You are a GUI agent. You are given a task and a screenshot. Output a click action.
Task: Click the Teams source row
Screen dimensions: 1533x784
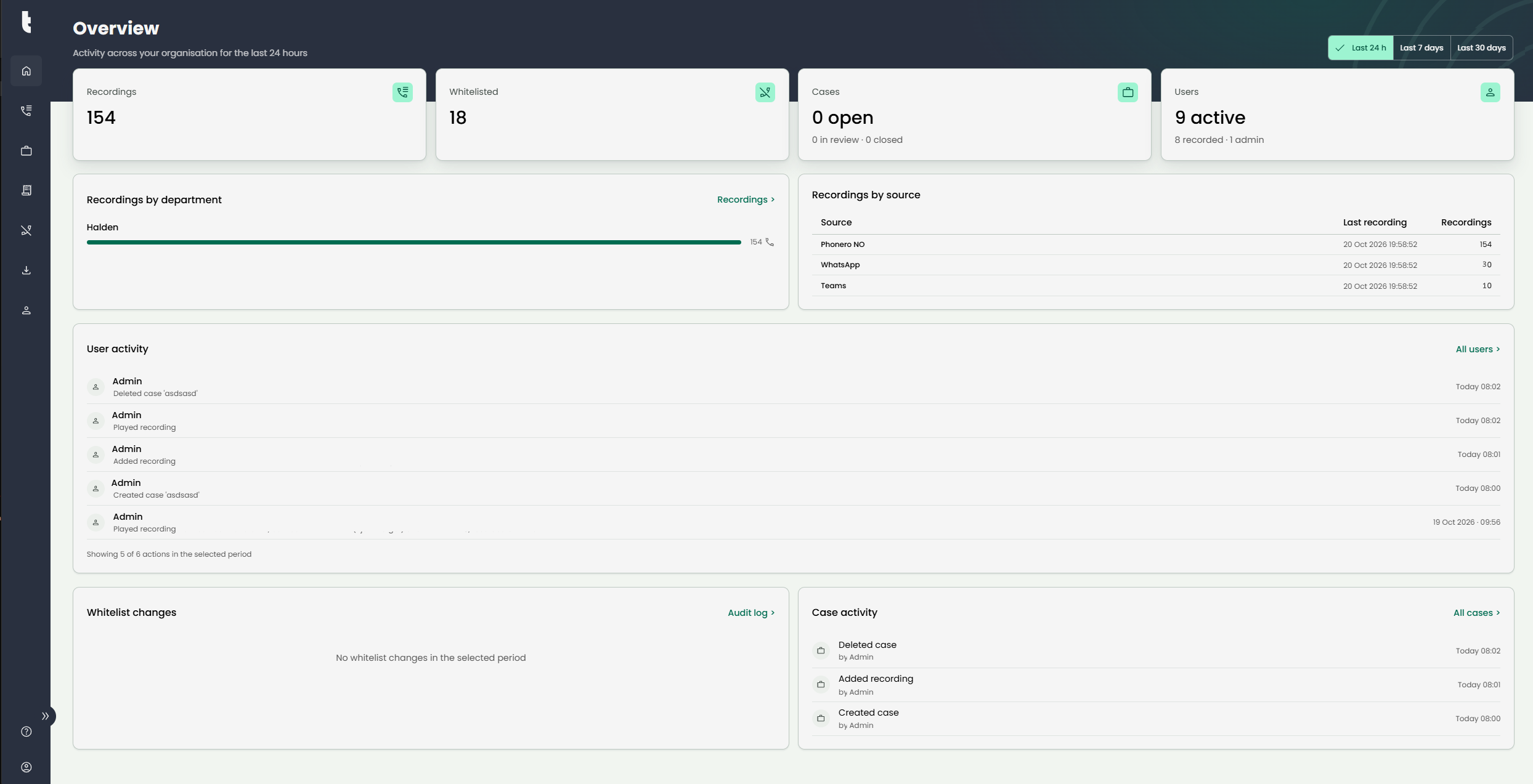click(1156, 286)
